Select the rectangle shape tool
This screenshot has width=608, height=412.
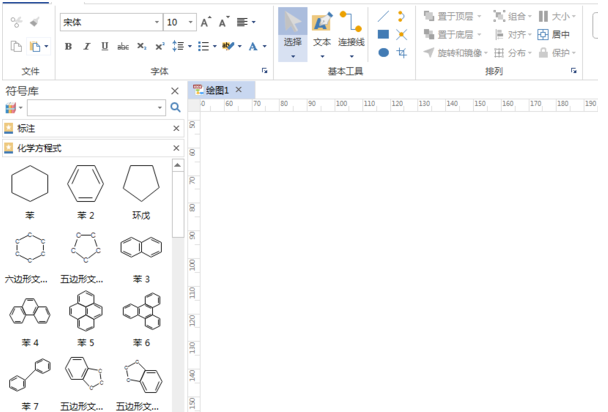pos(383,34)
